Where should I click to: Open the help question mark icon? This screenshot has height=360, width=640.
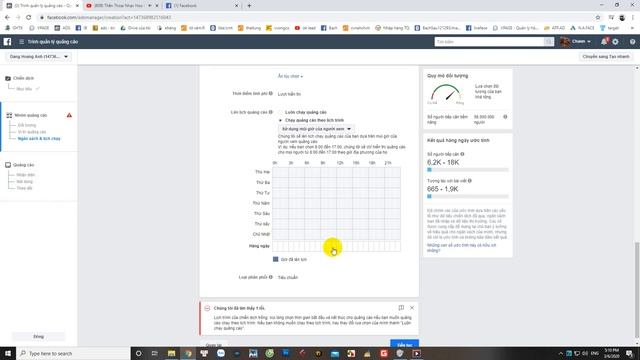632,42
